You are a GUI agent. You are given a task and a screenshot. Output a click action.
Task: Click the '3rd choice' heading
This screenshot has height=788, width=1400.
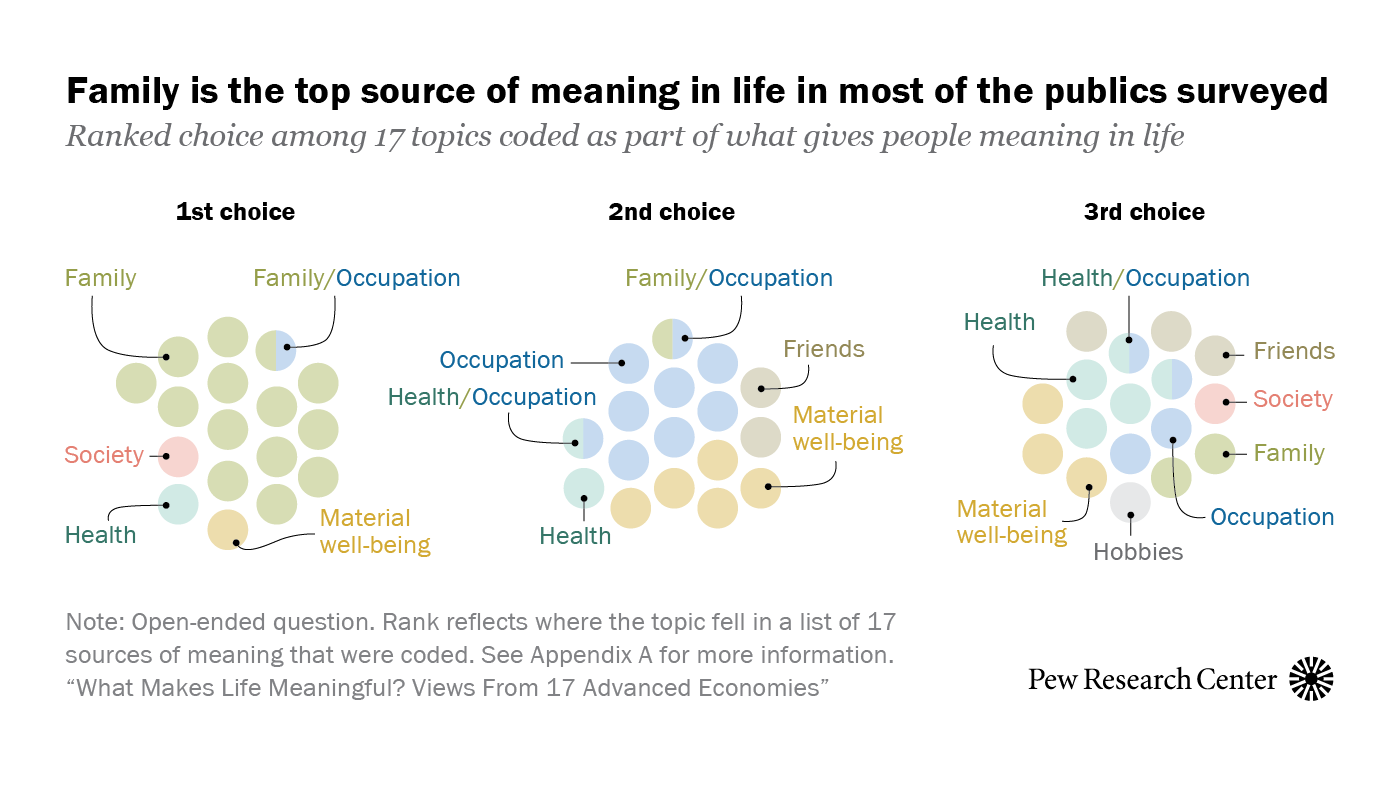pos(1144,212)
